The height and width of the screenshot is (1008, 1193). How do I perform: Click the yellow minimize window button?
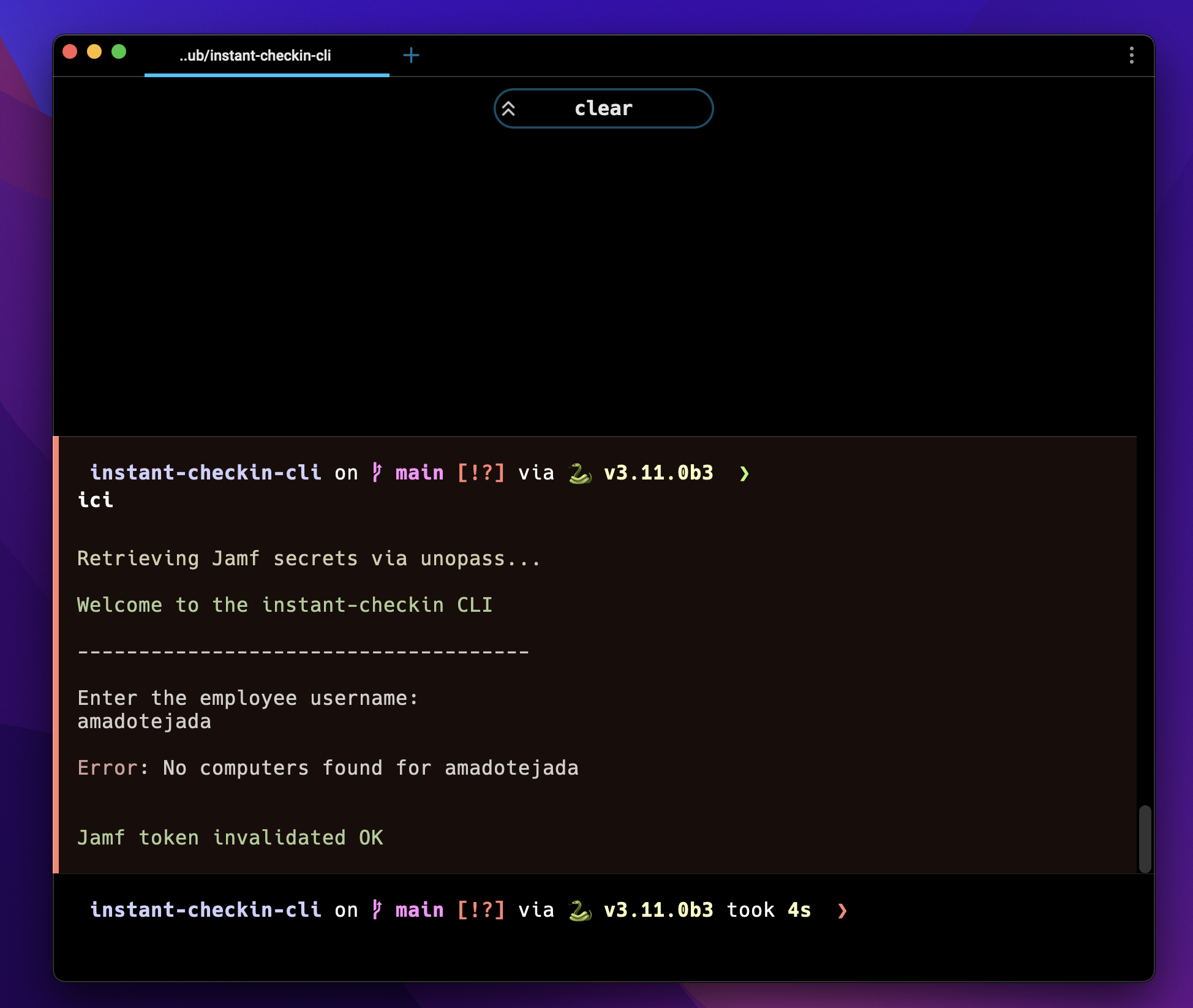(x=94, y=52)
